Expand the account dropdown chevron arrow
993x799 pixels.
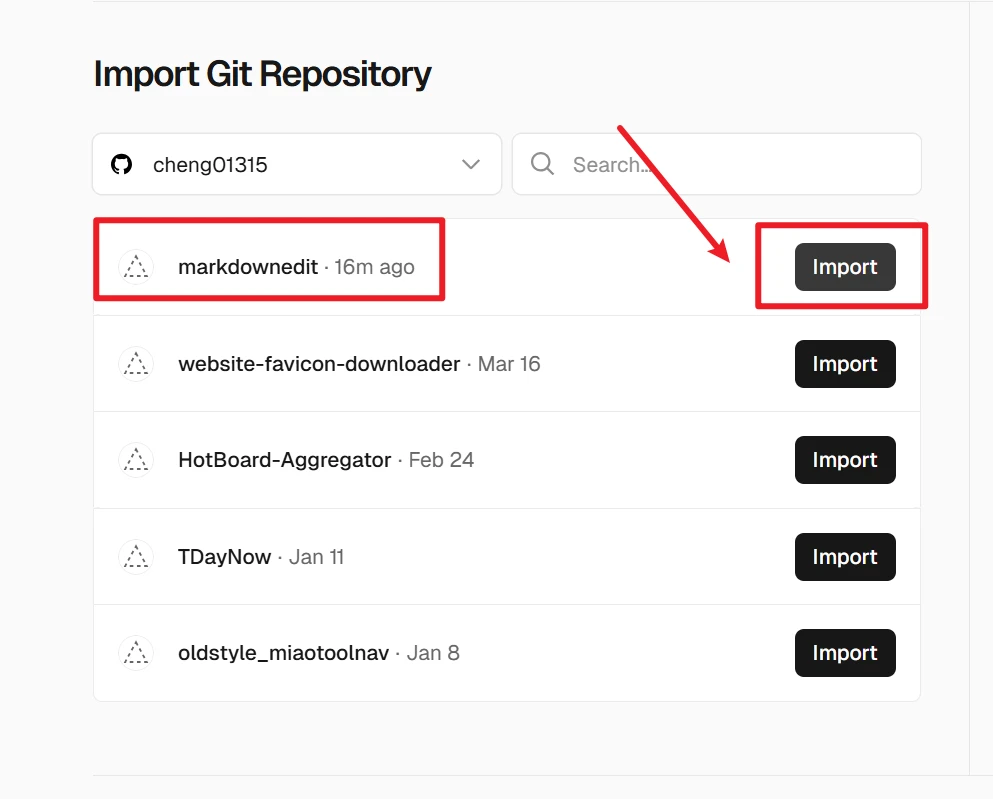click(471, 165)
